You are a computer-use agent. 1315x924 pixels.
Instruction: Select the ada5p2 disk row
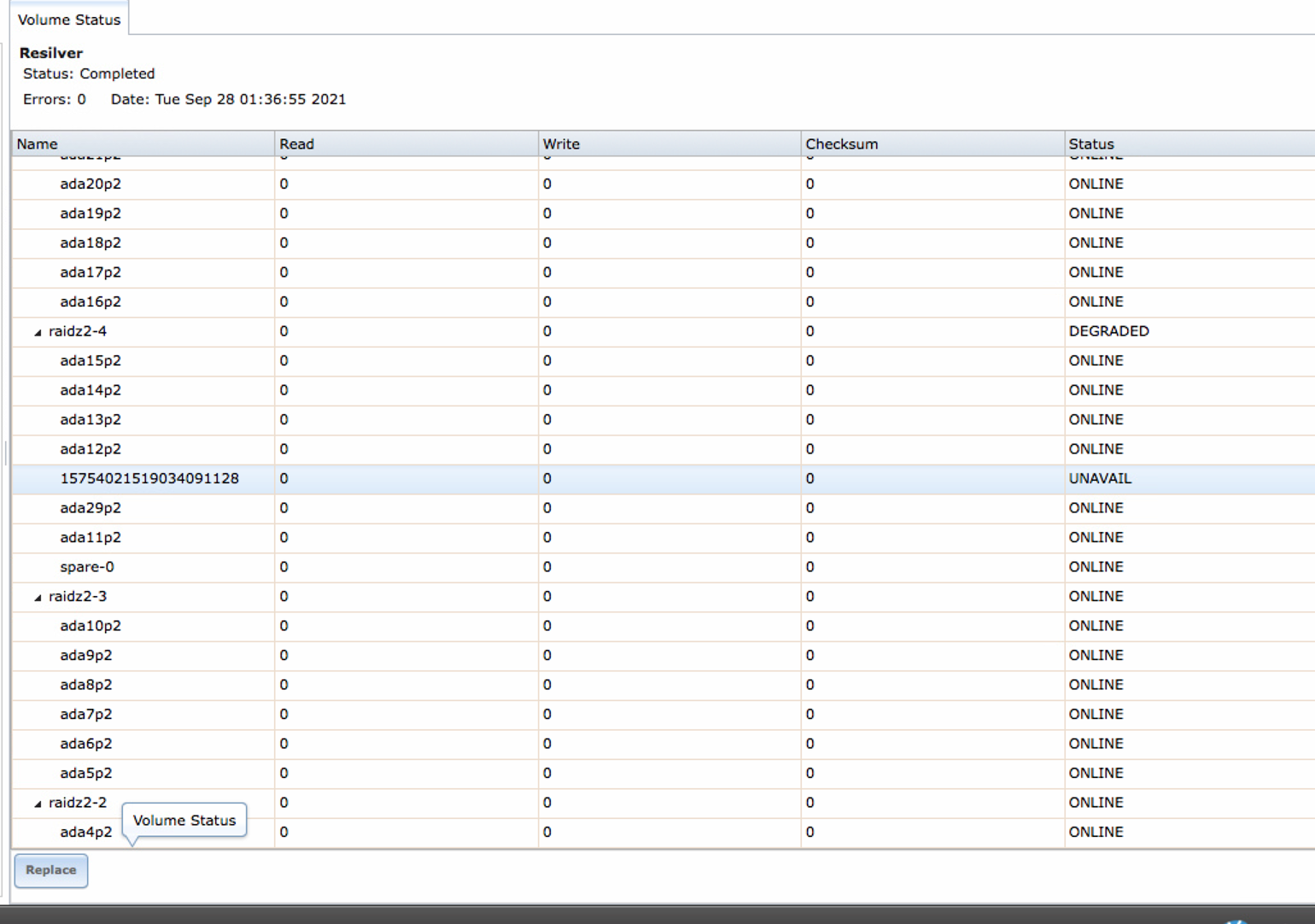tap(86, 774)
